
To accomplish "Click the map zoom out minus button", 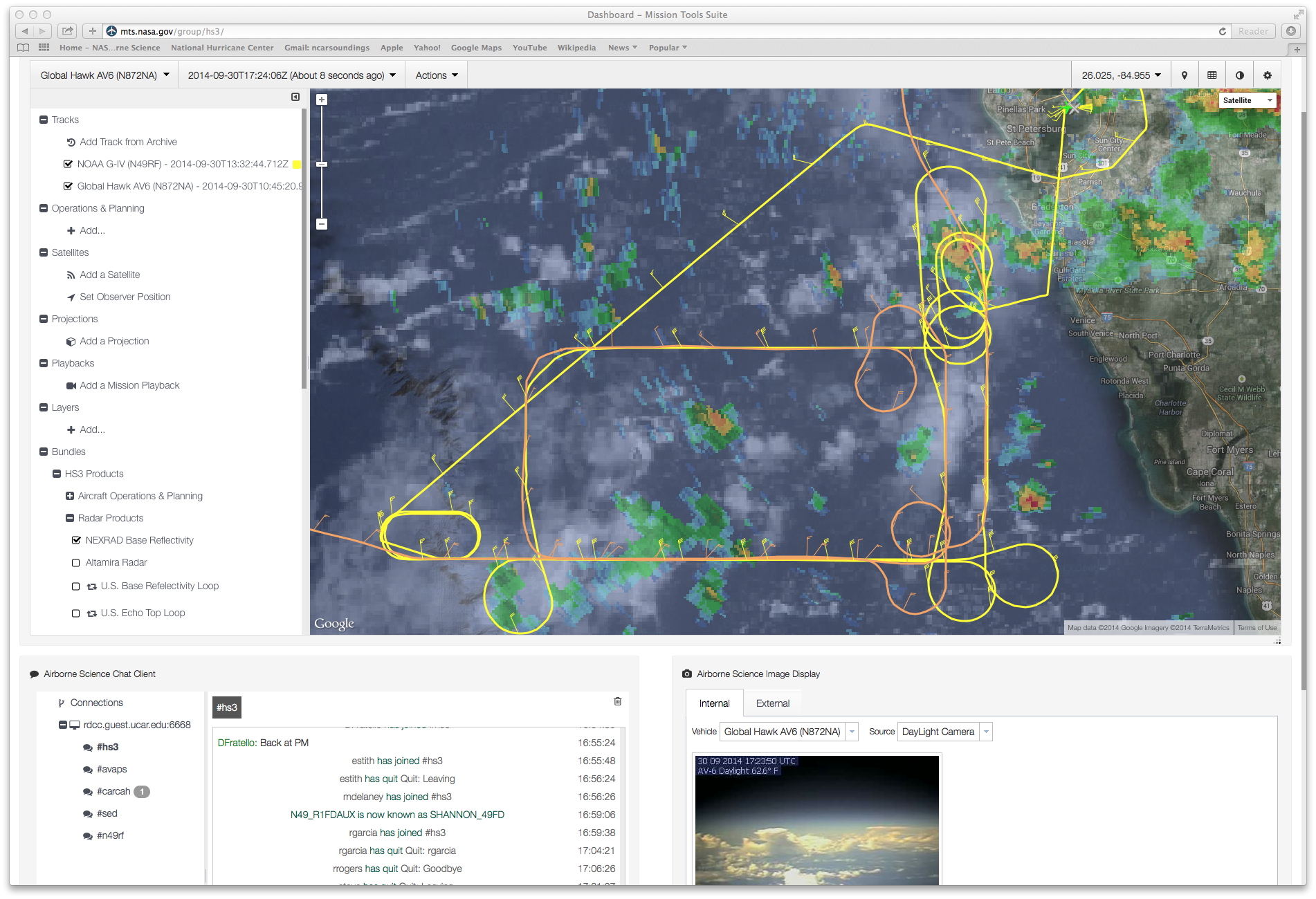I will click(322, 224).
